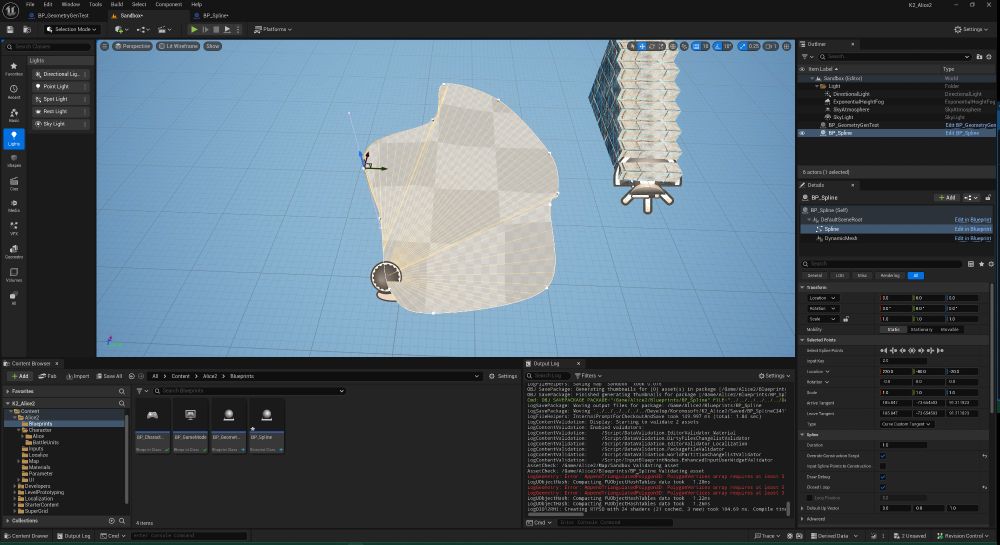Click the lock icon in Details header

point(988,198)
